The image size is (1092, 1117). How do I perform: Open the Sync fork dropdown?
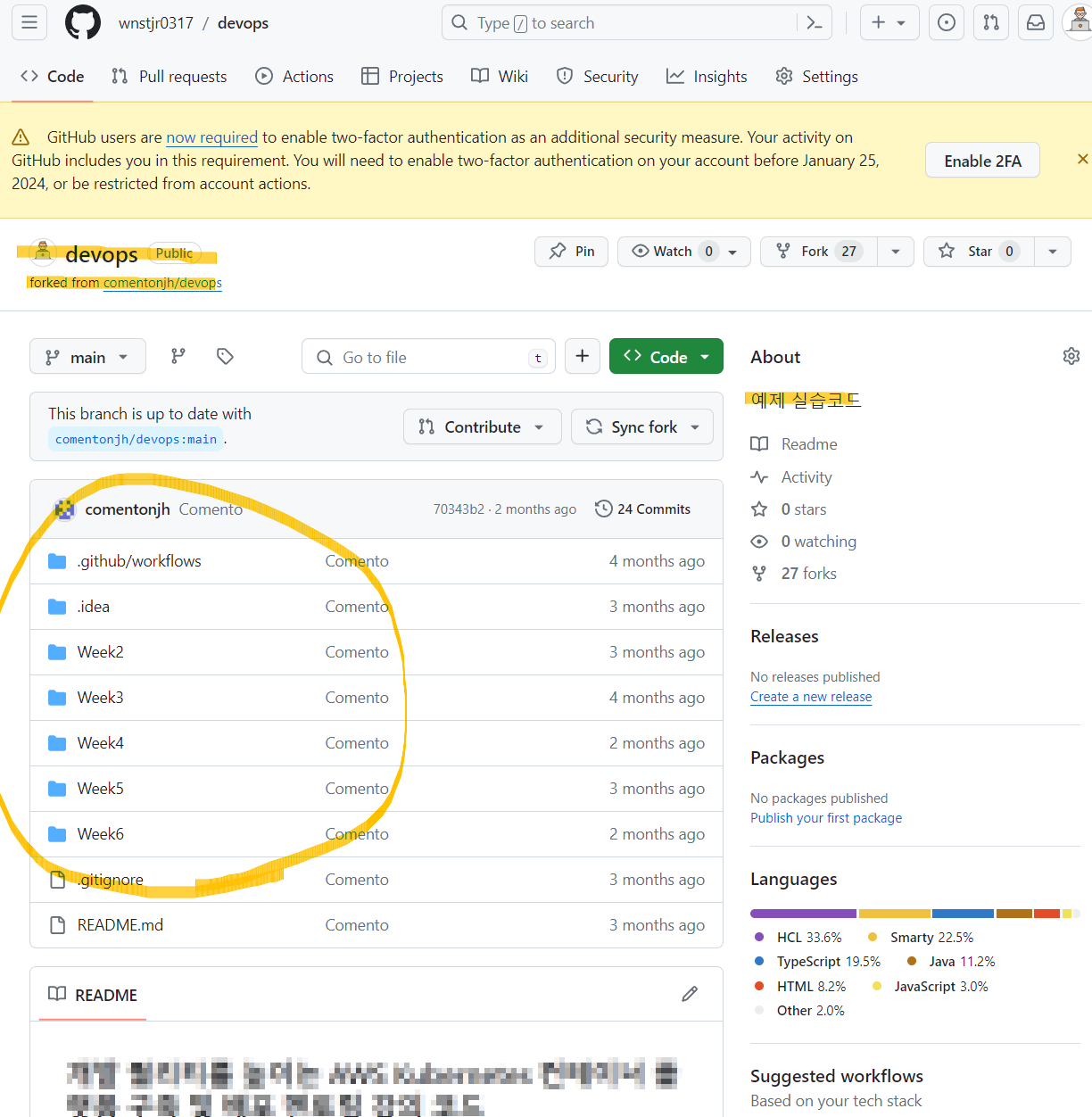pyautogui.click(x=642, y=426)
